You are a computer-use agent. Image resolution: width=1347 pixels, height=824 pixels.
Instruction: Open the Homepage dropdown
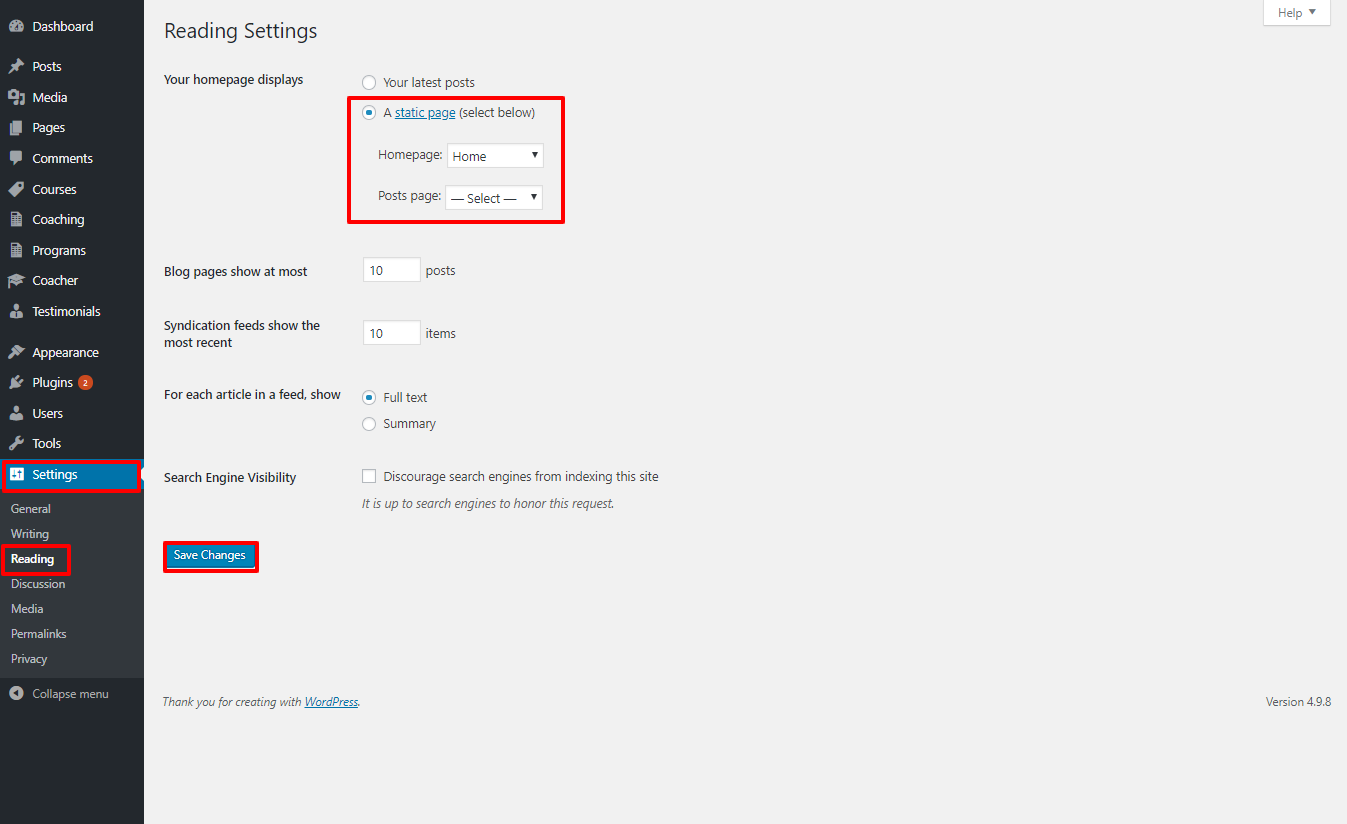click(x=495, y=156)
